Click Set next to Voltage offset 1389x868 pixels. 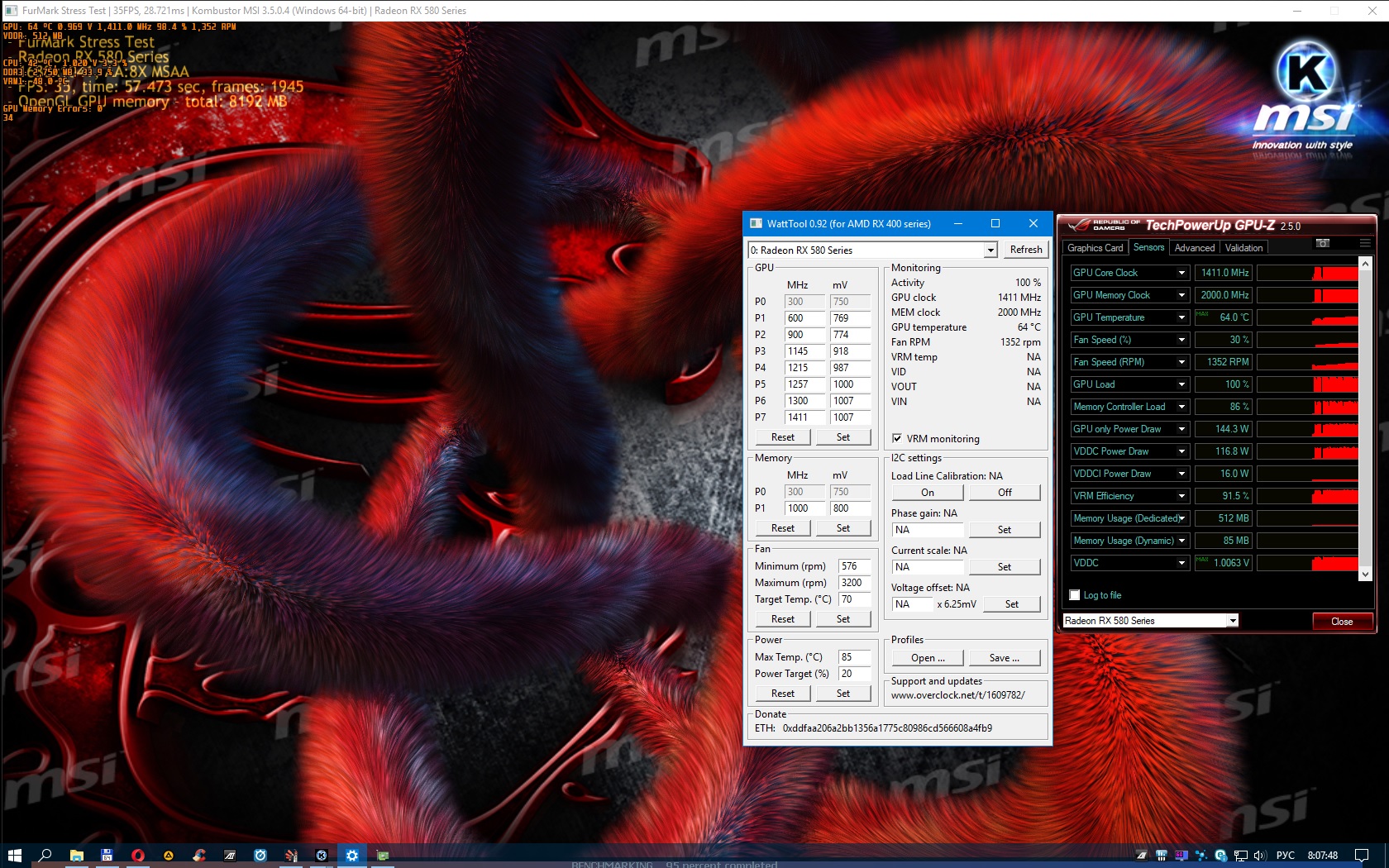click(x=1012, y=604)
